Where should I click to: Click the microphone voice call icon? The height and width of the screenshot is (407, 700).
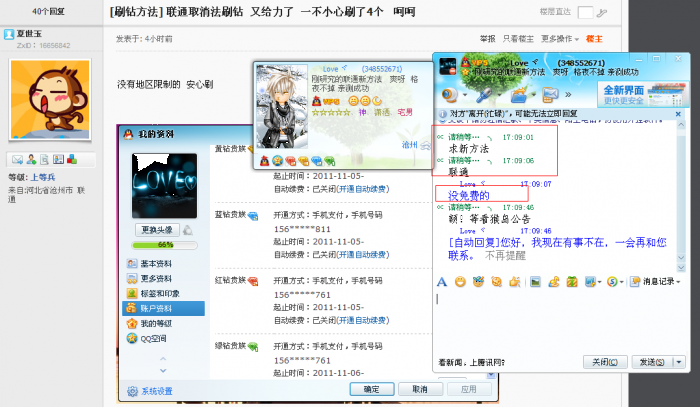pyautogui.click(x=484, y=95)
